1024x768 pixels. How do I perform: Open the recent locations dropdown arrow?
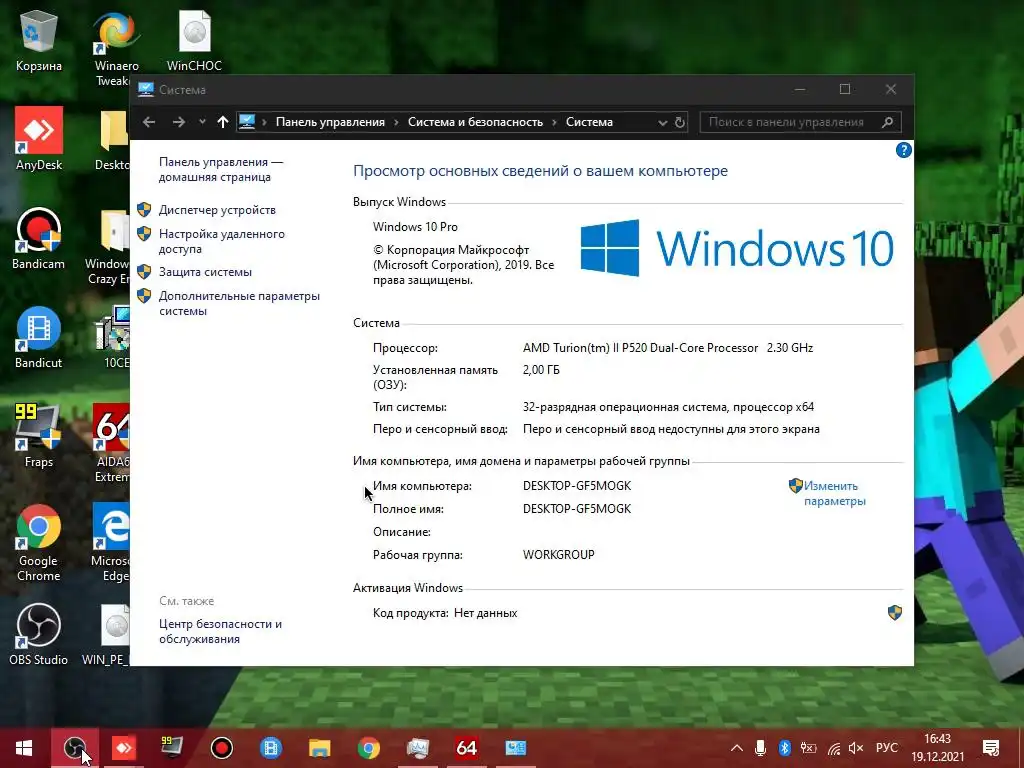202,121
